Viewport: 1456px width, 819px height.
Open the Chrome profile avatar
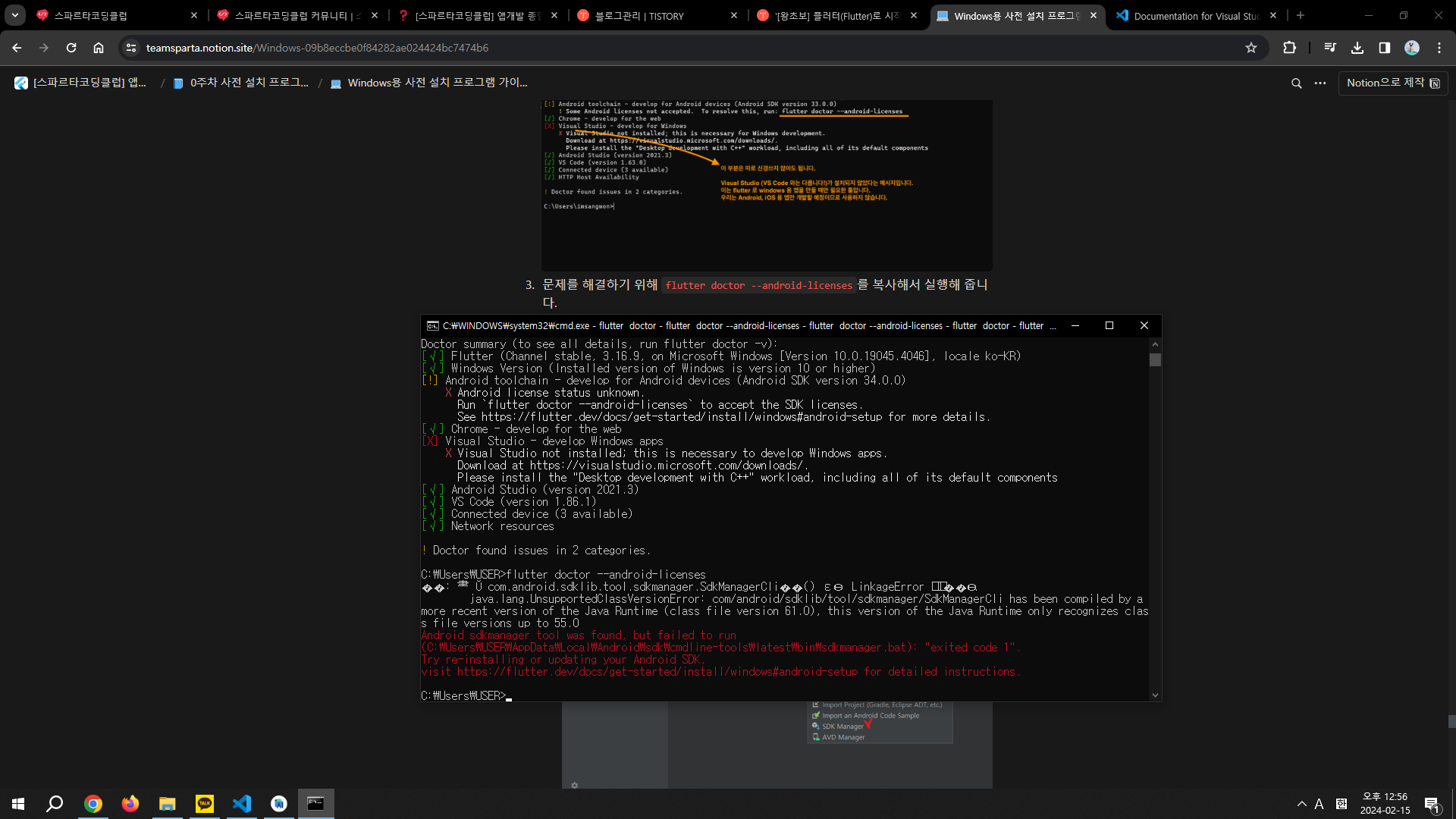coord(1412,48)
